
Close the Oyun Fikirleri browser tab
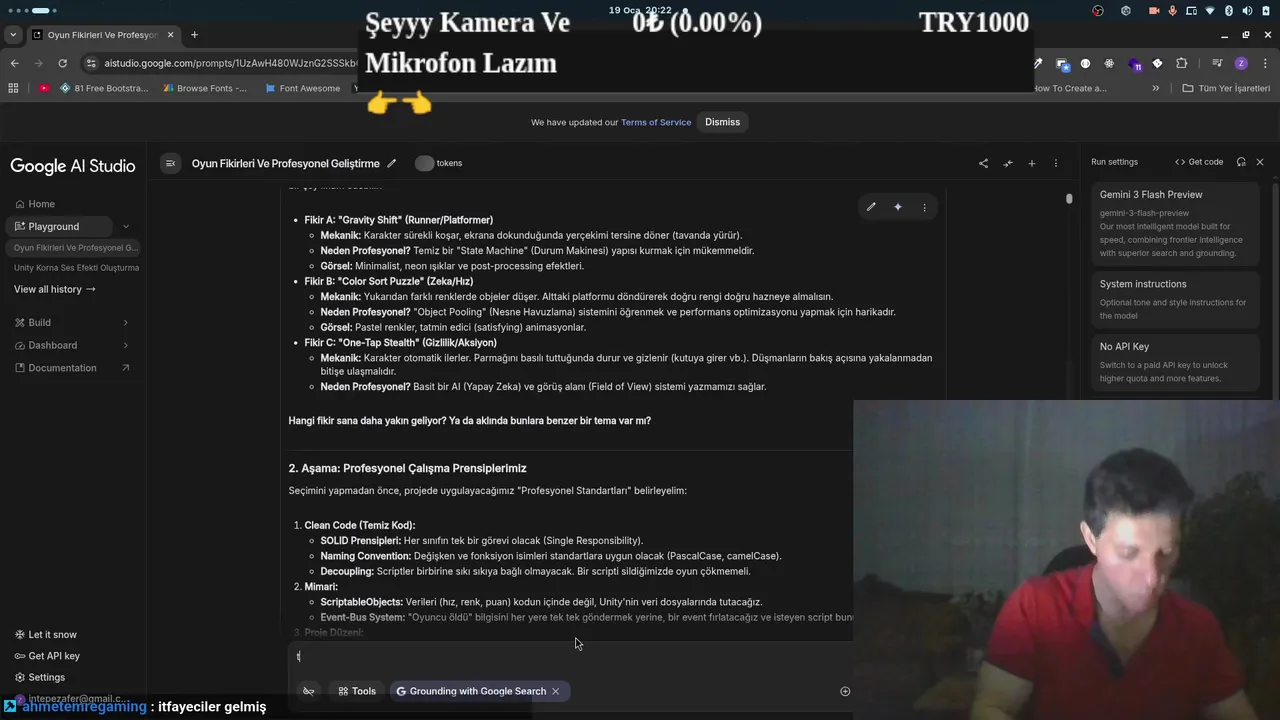[x=171, y=35]
